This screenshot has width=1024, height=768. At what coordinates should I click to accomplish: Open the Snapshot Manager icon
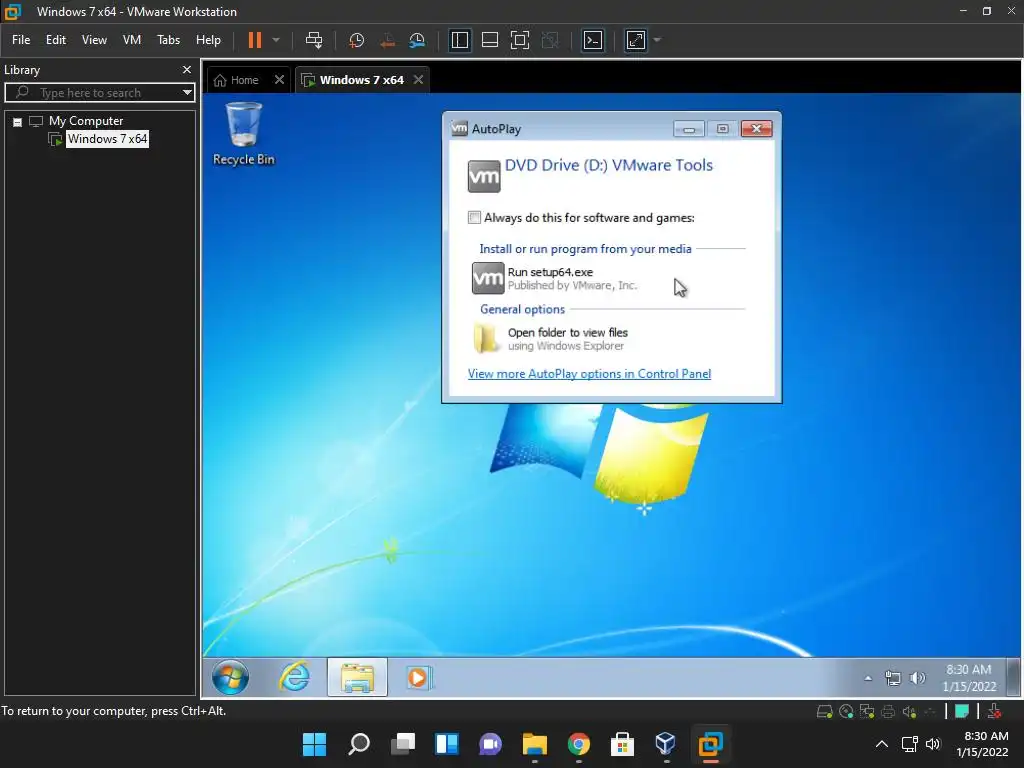(417, 40)
